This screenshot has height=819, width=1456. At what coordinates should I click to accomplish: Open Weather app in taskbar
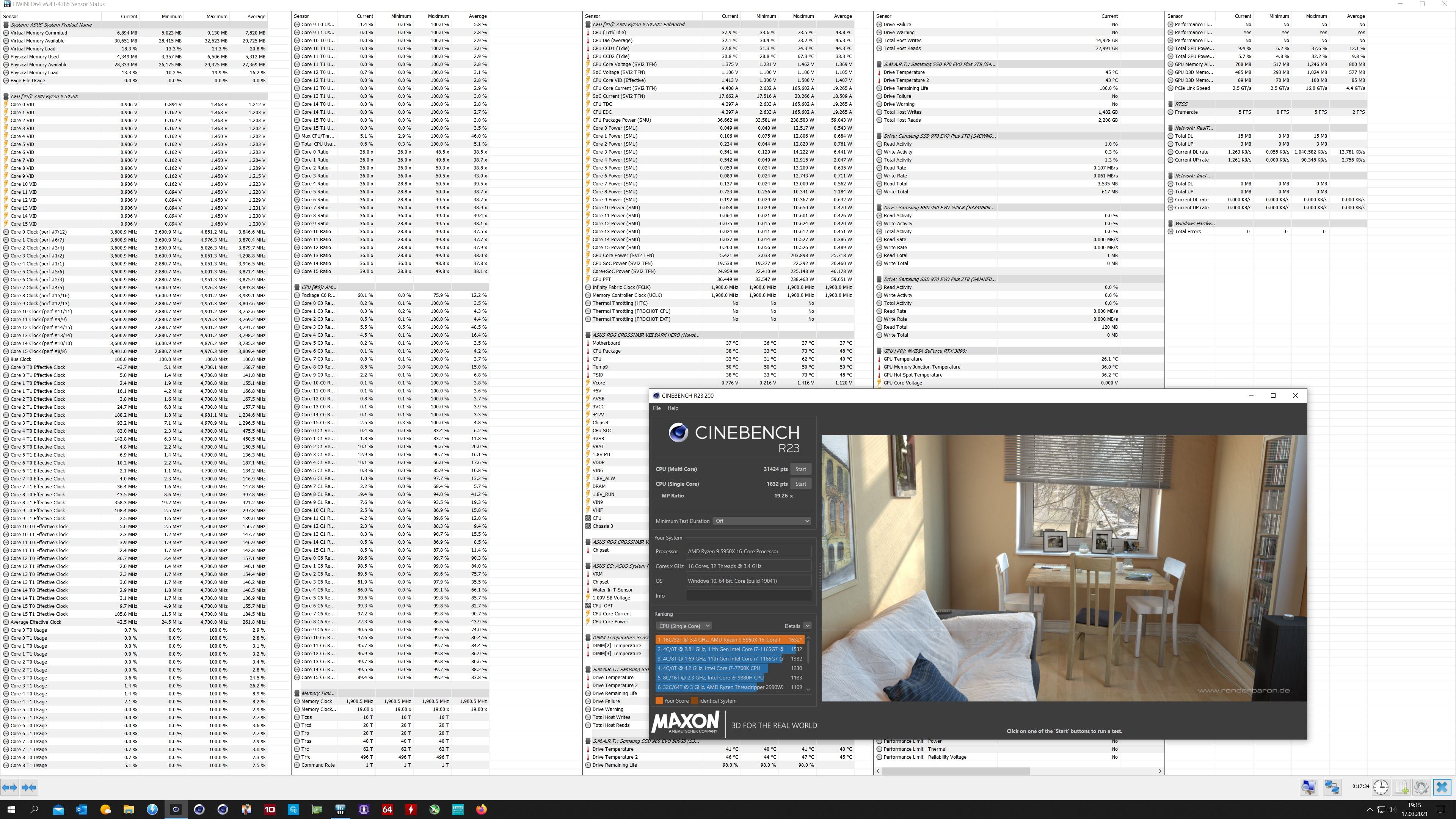pyautogui.click(x=105, y=810)
